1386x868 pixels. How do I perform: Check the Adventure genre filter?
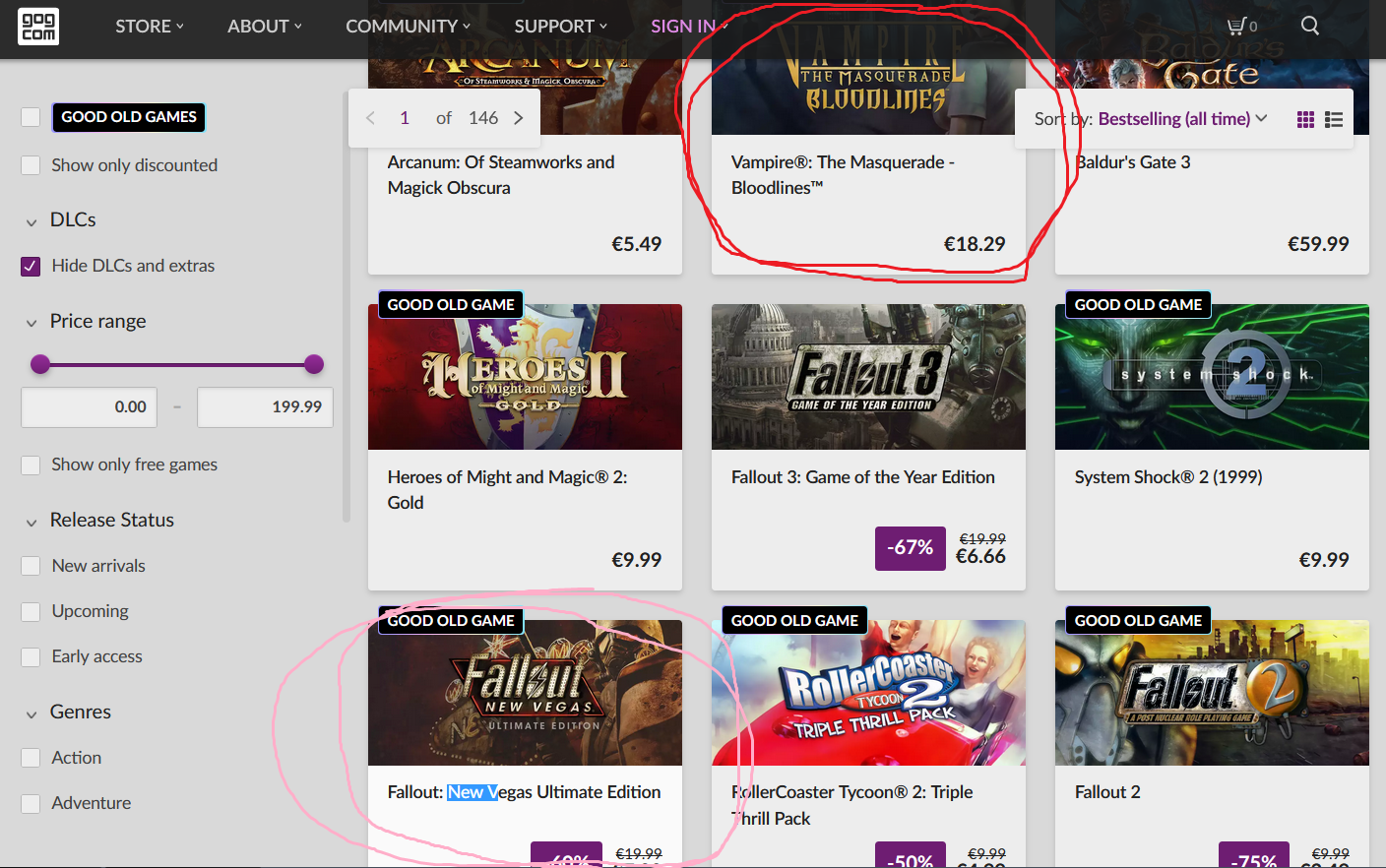(31, 803)
